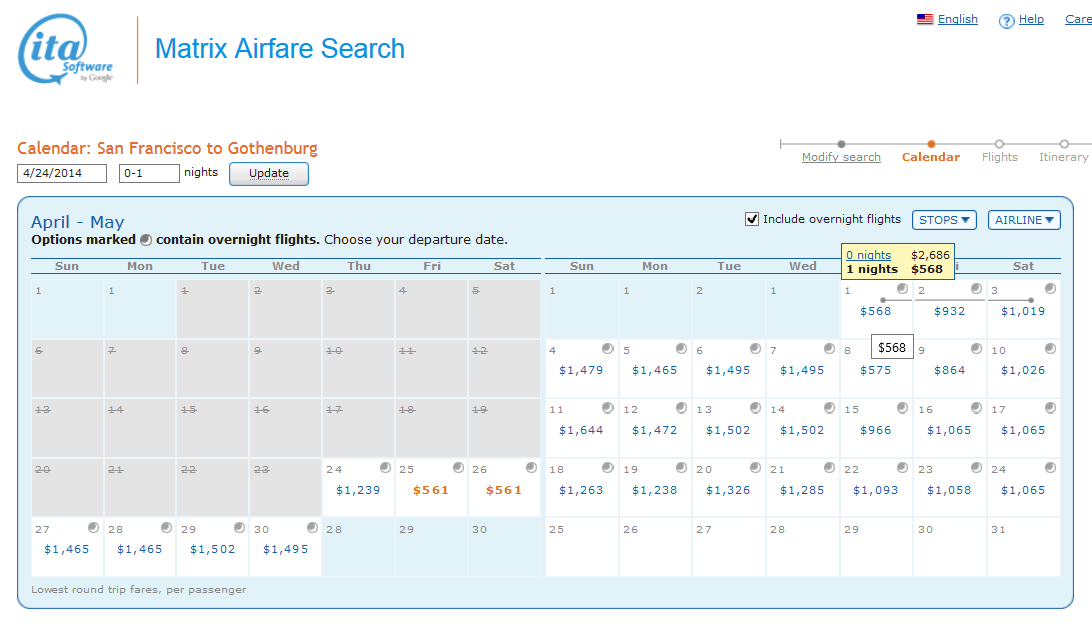Select the $561 fare on April 25
The width and height of the screenshot is (1092, 632).
[431, 490]
